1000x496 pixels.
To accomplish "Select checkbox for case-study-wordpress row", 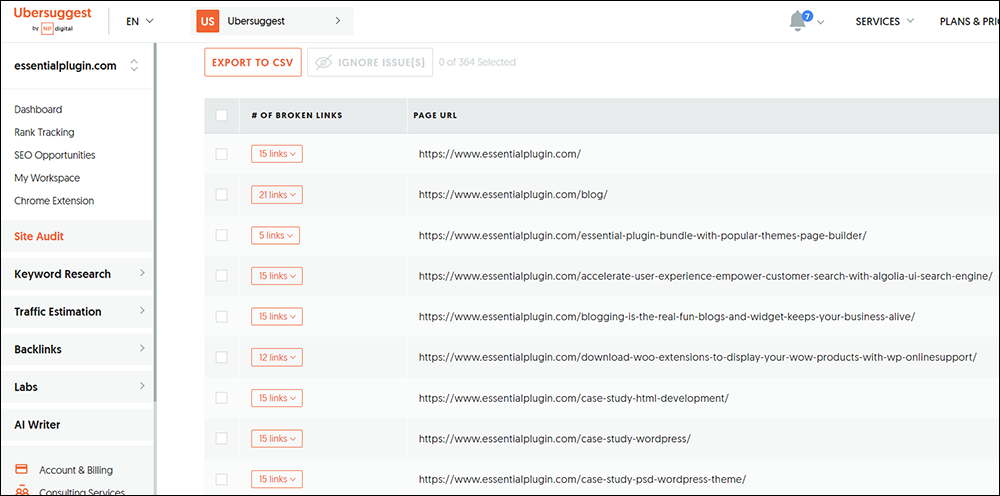I will click(x=222, y=439).
